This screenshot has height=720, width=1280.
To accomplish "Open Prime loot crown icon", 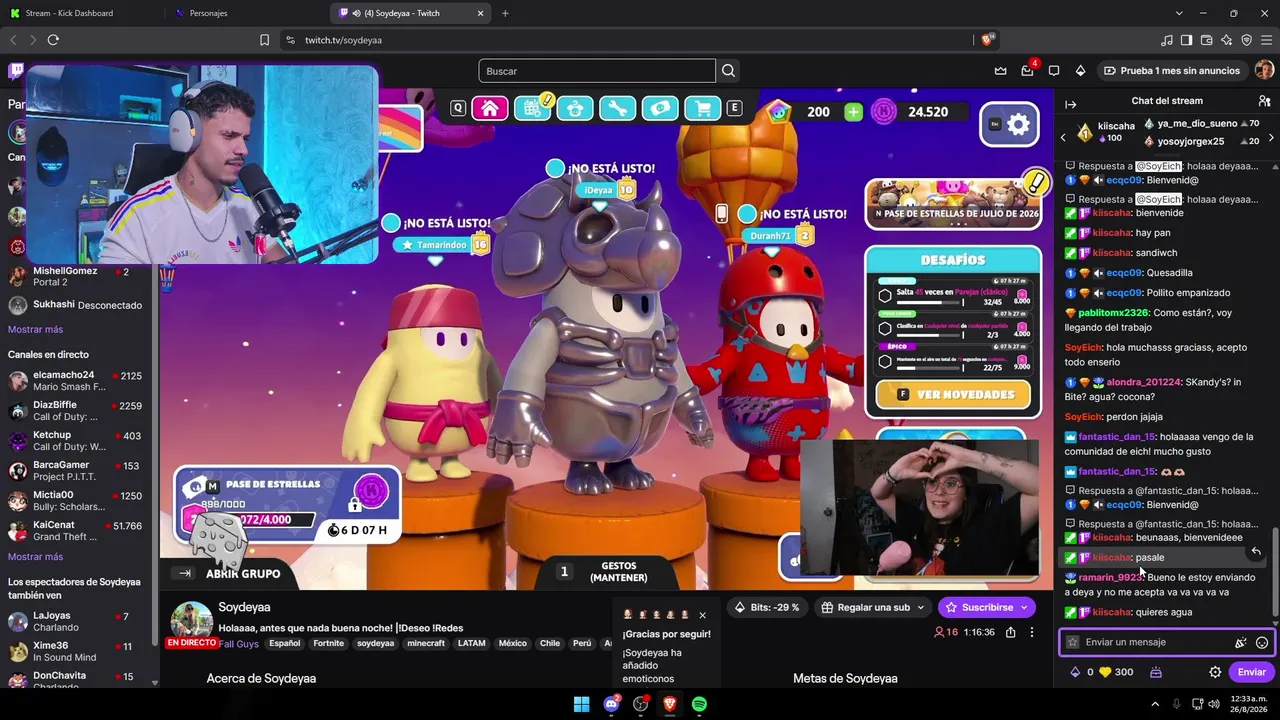I will [1001, 71].
